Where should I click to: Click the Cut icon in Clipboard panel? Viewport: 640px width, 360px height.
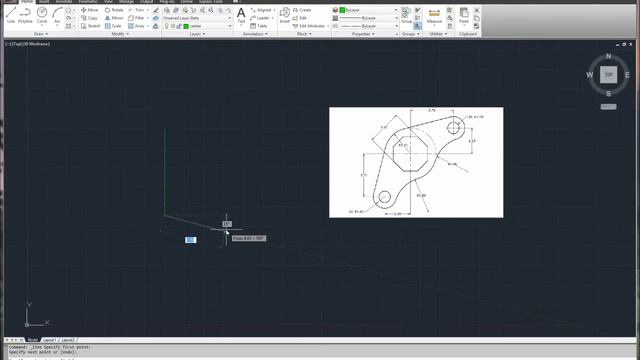[476, 10]
